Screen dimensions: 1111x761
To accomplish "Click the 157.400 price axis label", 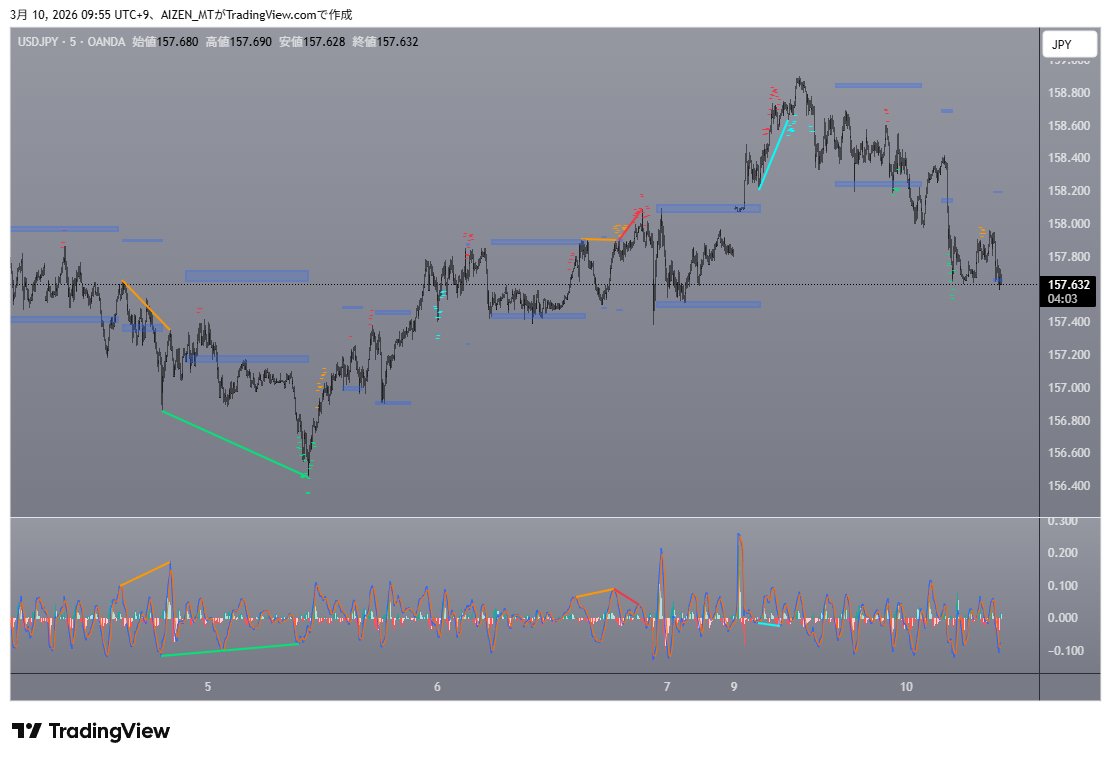I will click(x=1068, y=322).
